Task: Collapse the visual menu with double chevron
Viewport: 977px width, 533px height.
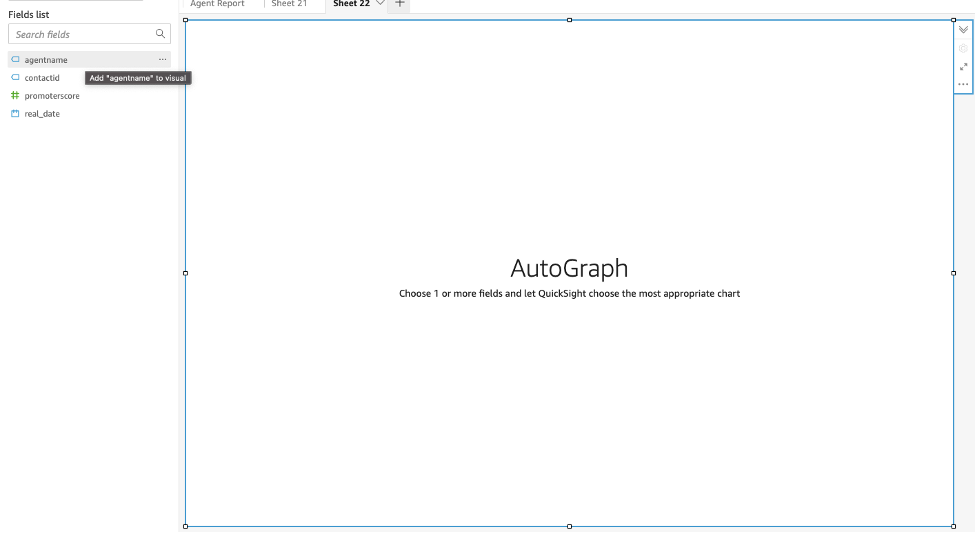Action: pyautogui.click(x=963, y=29)
